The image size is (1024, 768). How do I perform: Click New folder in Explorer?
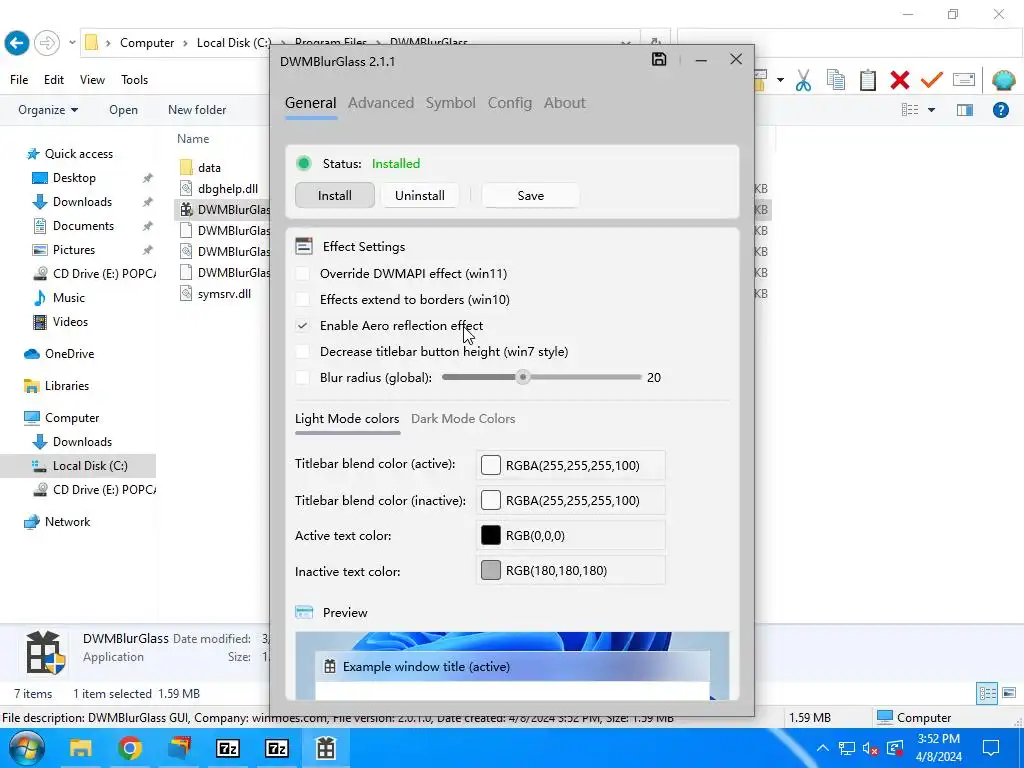click(197, 110)
